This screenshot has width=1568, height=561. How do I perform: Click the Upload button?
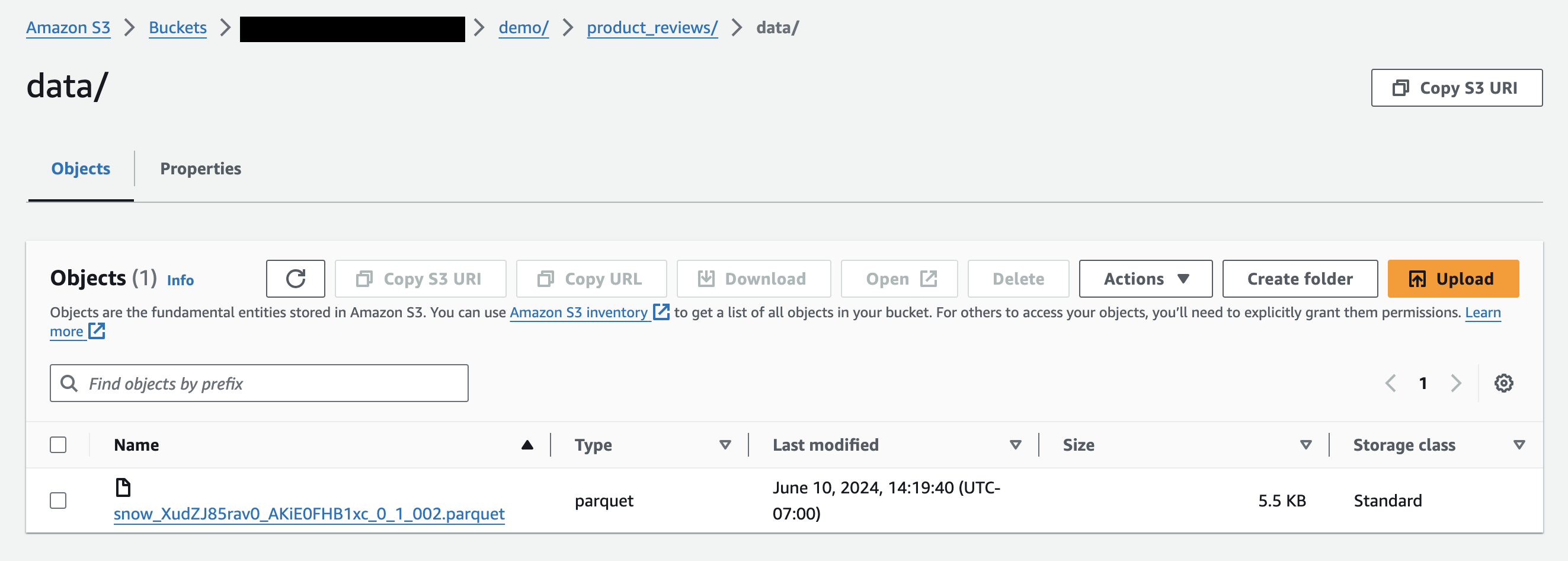point(1452,279)
